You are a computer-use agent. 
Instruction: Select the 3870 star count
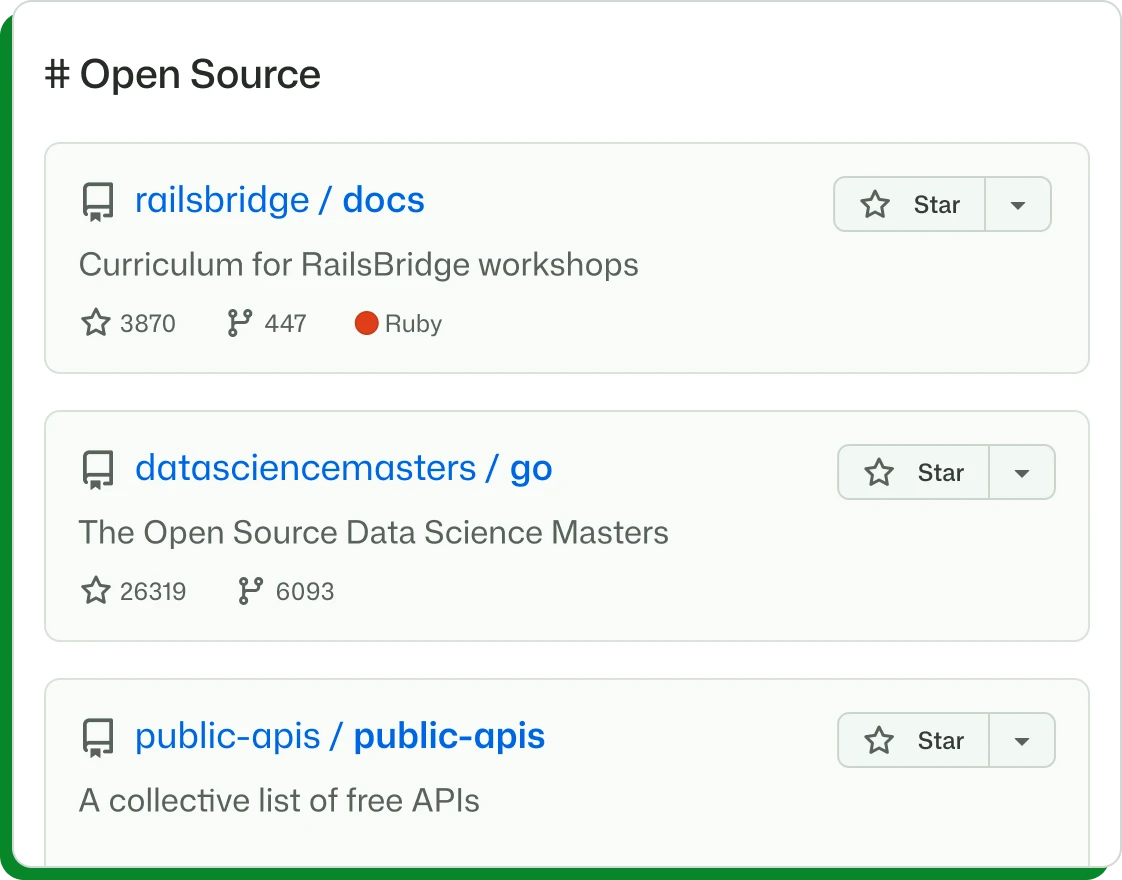[x=147, y=323]
